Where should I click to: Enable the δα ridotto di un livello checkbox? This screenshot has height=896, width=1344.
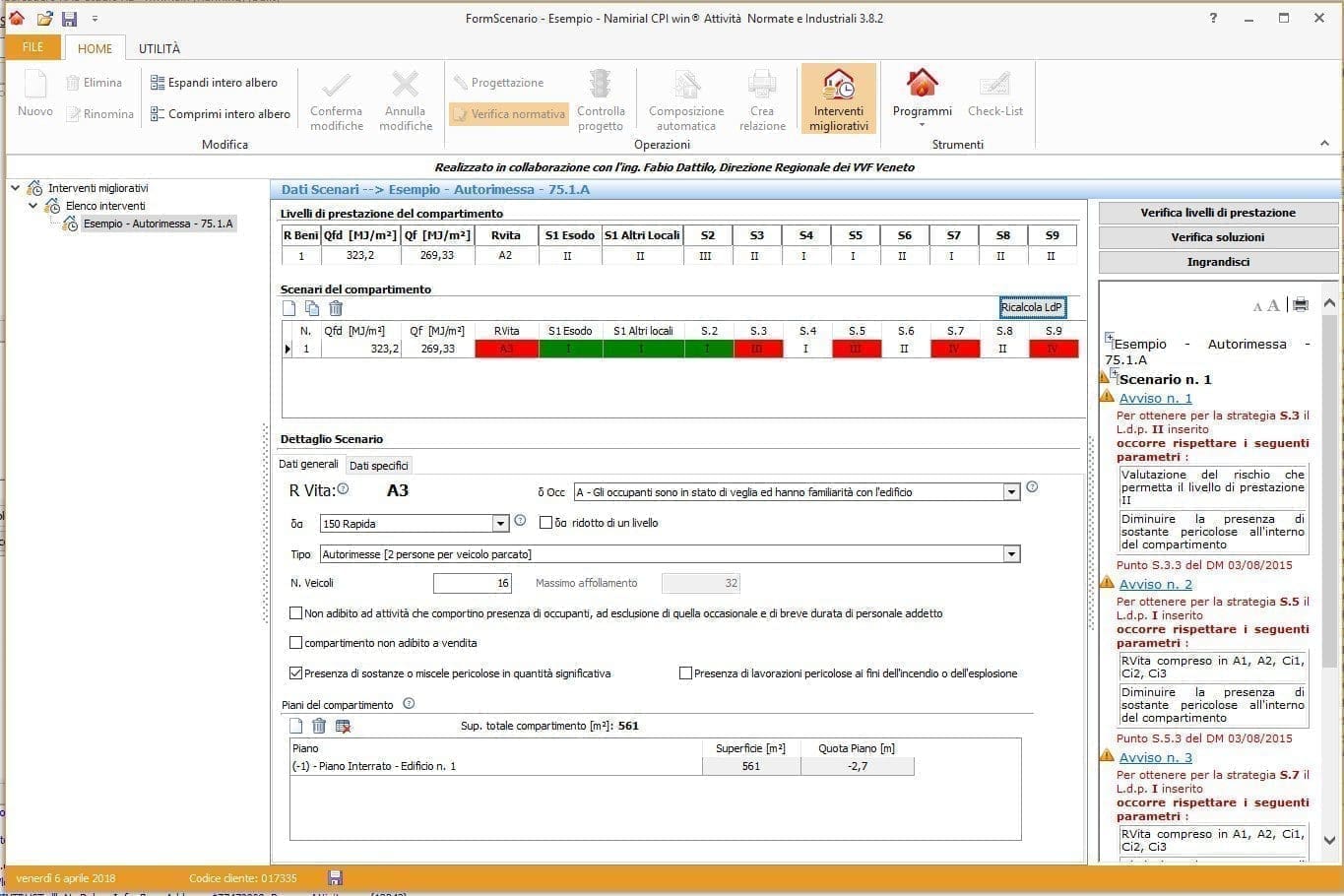[x=546, y=523]
